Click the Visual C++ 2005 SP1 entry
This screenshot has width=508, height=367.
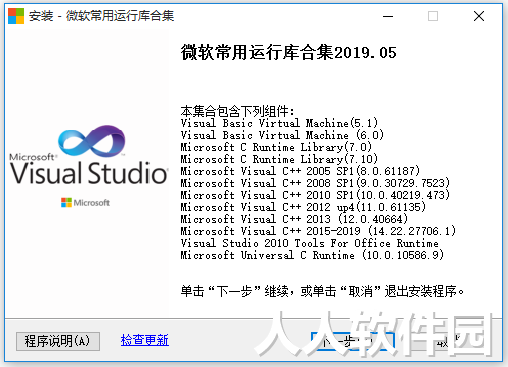[300, 171]
